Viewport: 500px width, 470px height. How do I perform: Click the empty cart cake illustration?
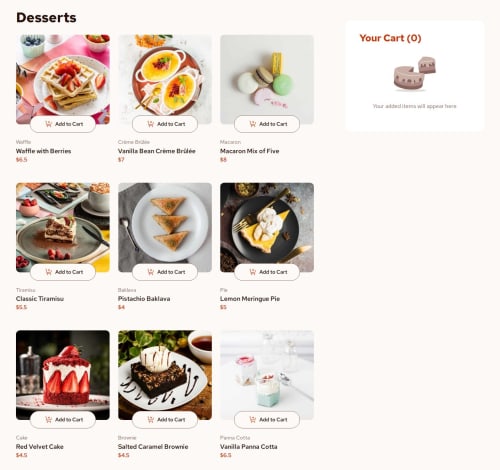[415, 74]
